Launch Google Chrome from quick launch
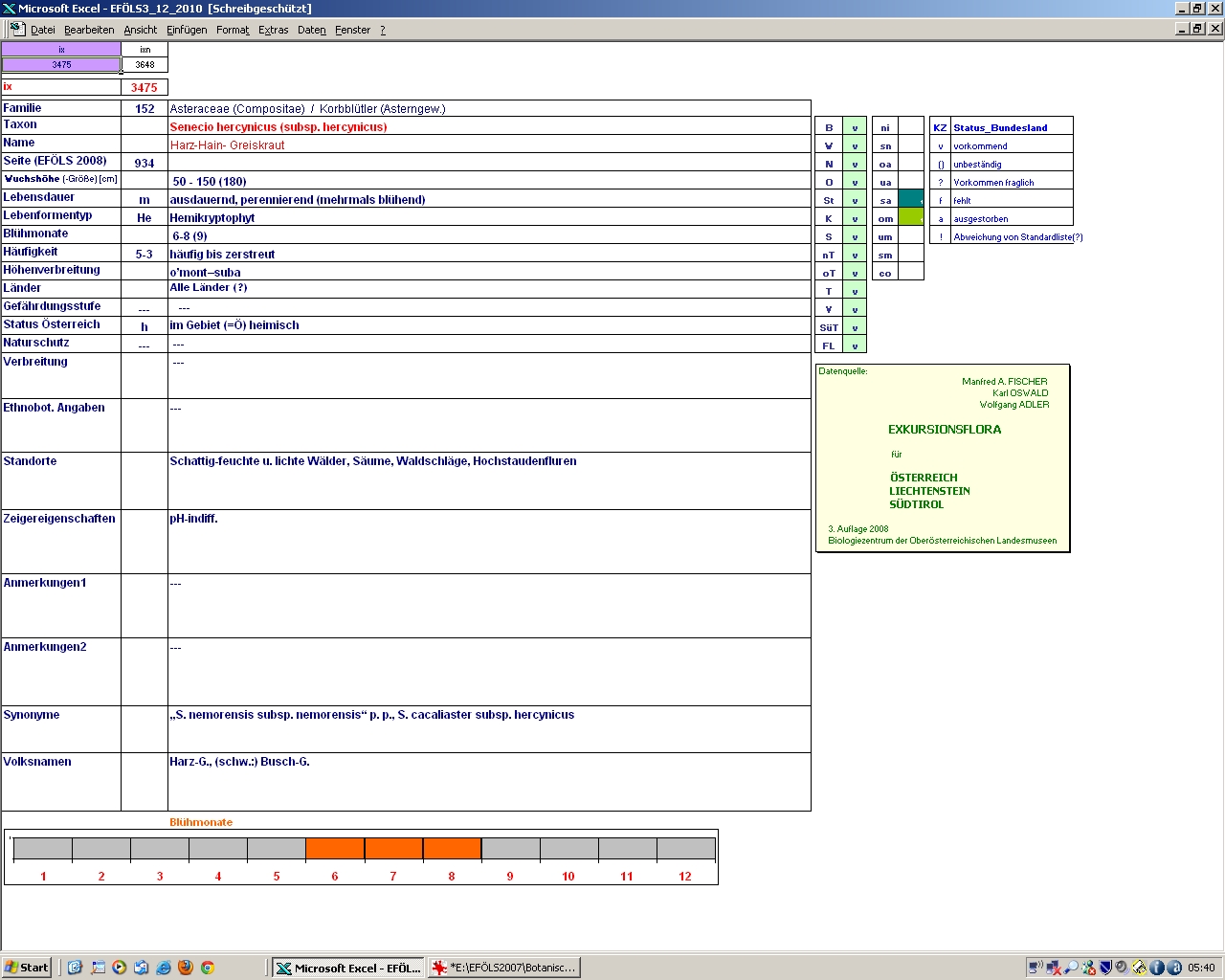This screenshot has width=1225, height=980. [207, 968]
